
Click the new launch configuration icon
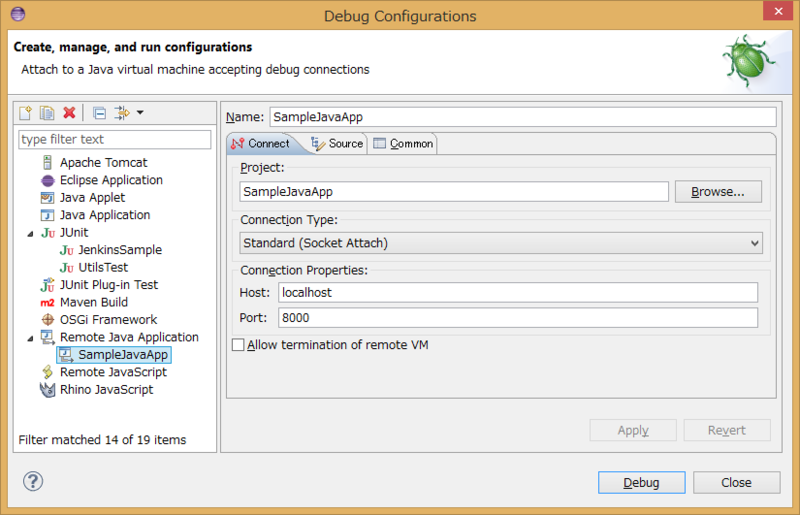pyautogui.click(x=27, y=113)
